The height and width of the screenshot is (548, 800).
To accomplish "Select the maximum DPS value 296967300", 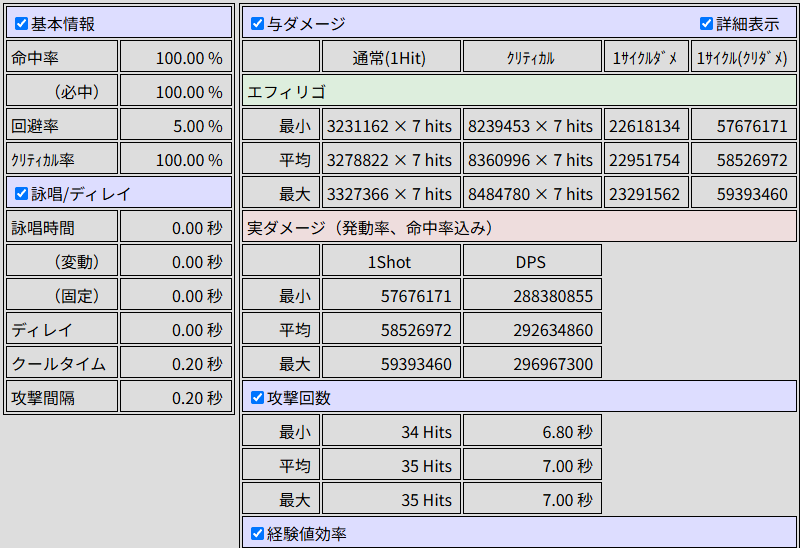I will point(532,363).
